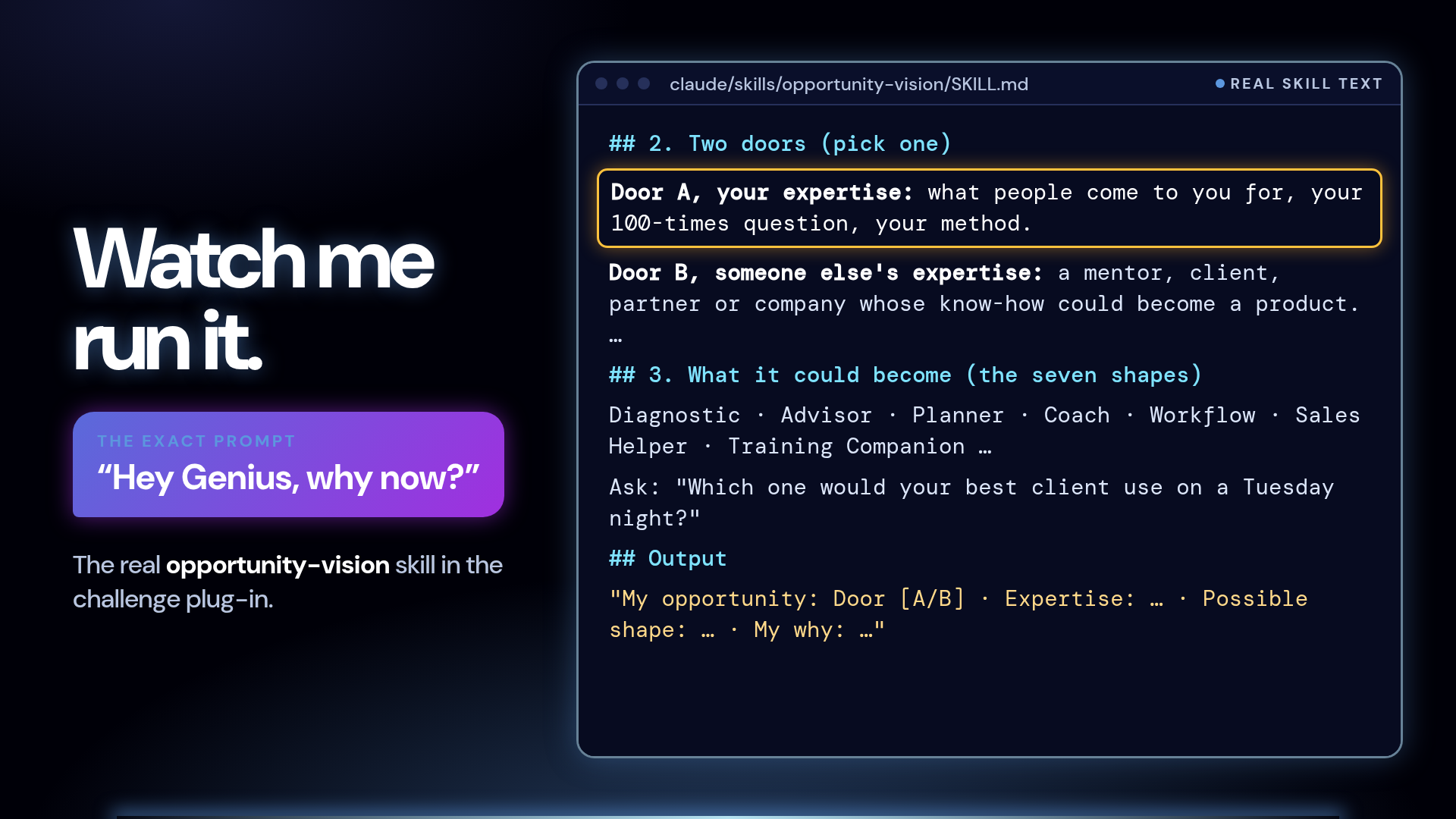Click the blue dot beside REAL SKILL TEXT
The width and height of the screenshot is (1456, 819).
tap(1219, 84)
